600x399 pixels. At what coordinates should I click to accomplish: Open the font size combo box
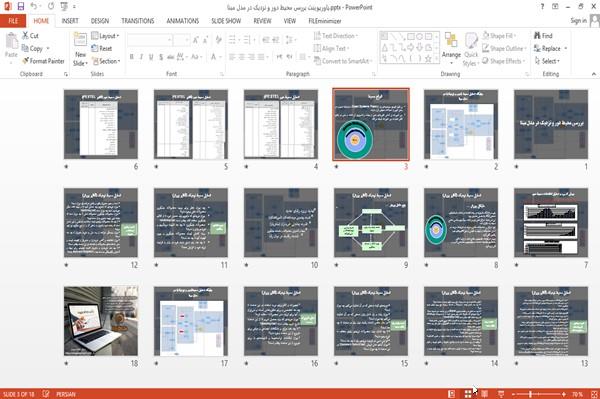pos(181,40)
